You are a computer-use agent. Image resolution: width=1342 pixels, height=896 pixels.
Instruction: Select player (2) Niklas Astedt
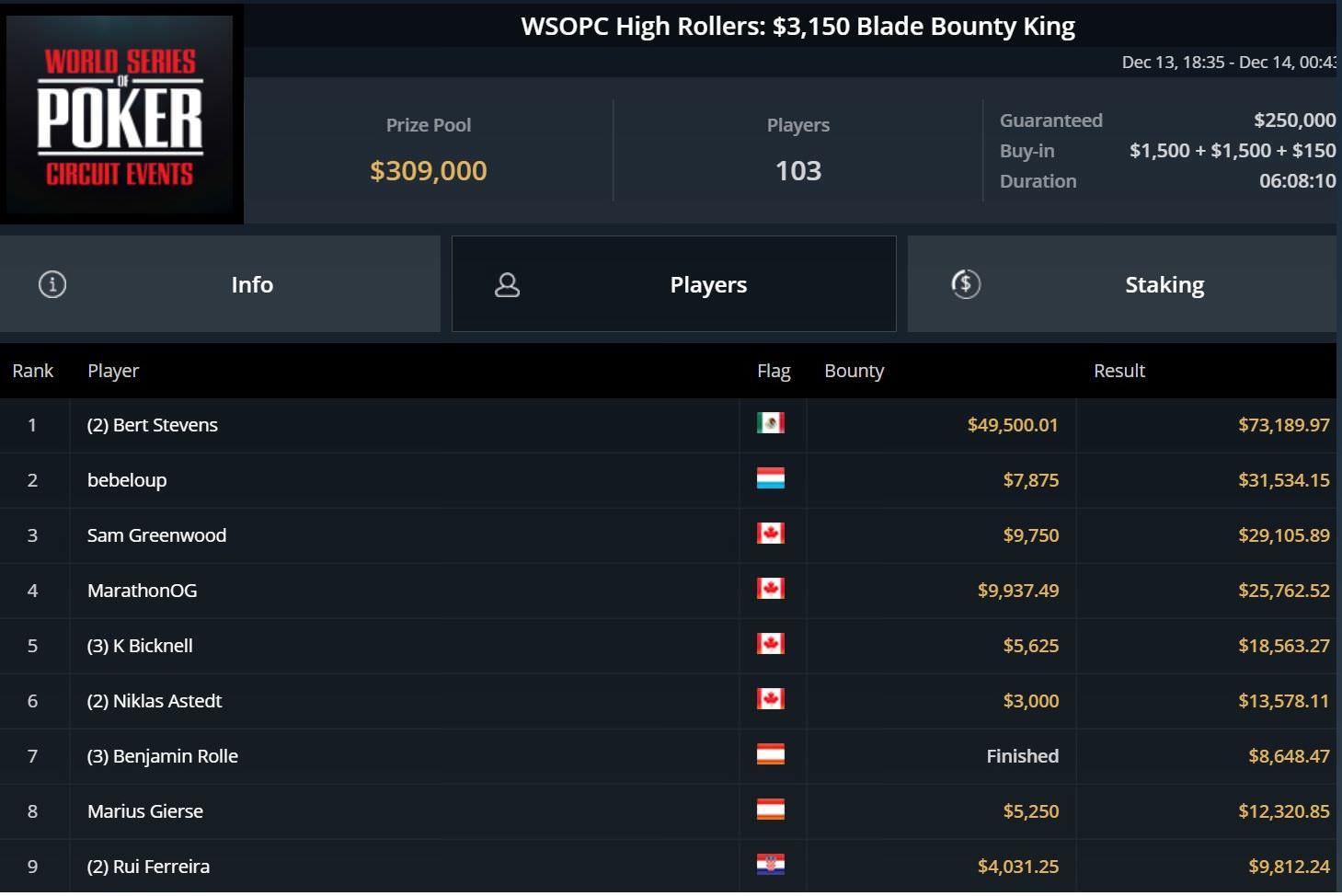pos(155,701)
